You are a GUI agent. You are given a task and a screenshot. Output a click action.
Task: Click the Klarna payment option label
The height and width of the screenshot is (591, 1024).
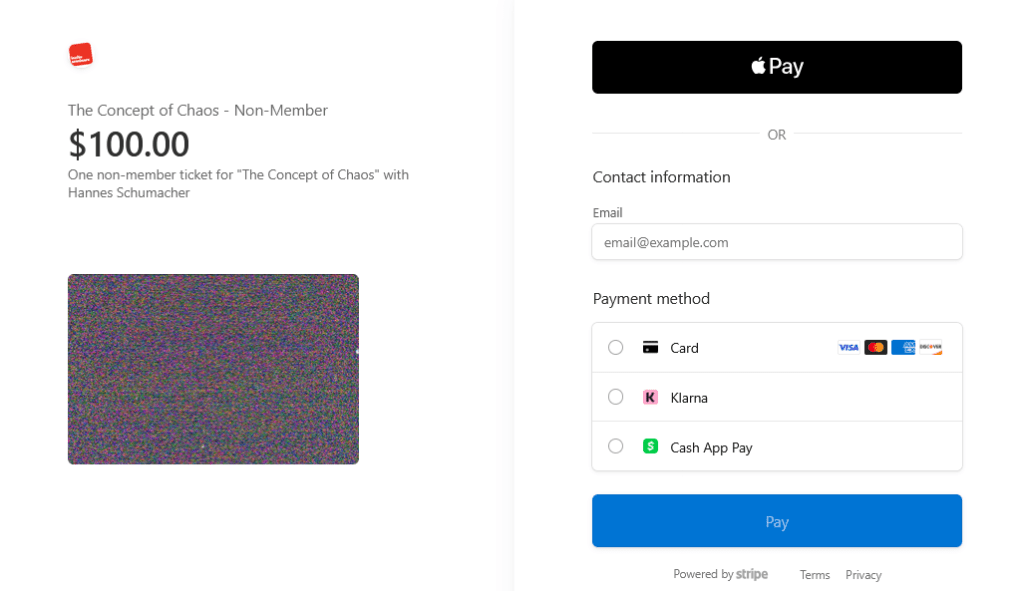click(689, 398)
